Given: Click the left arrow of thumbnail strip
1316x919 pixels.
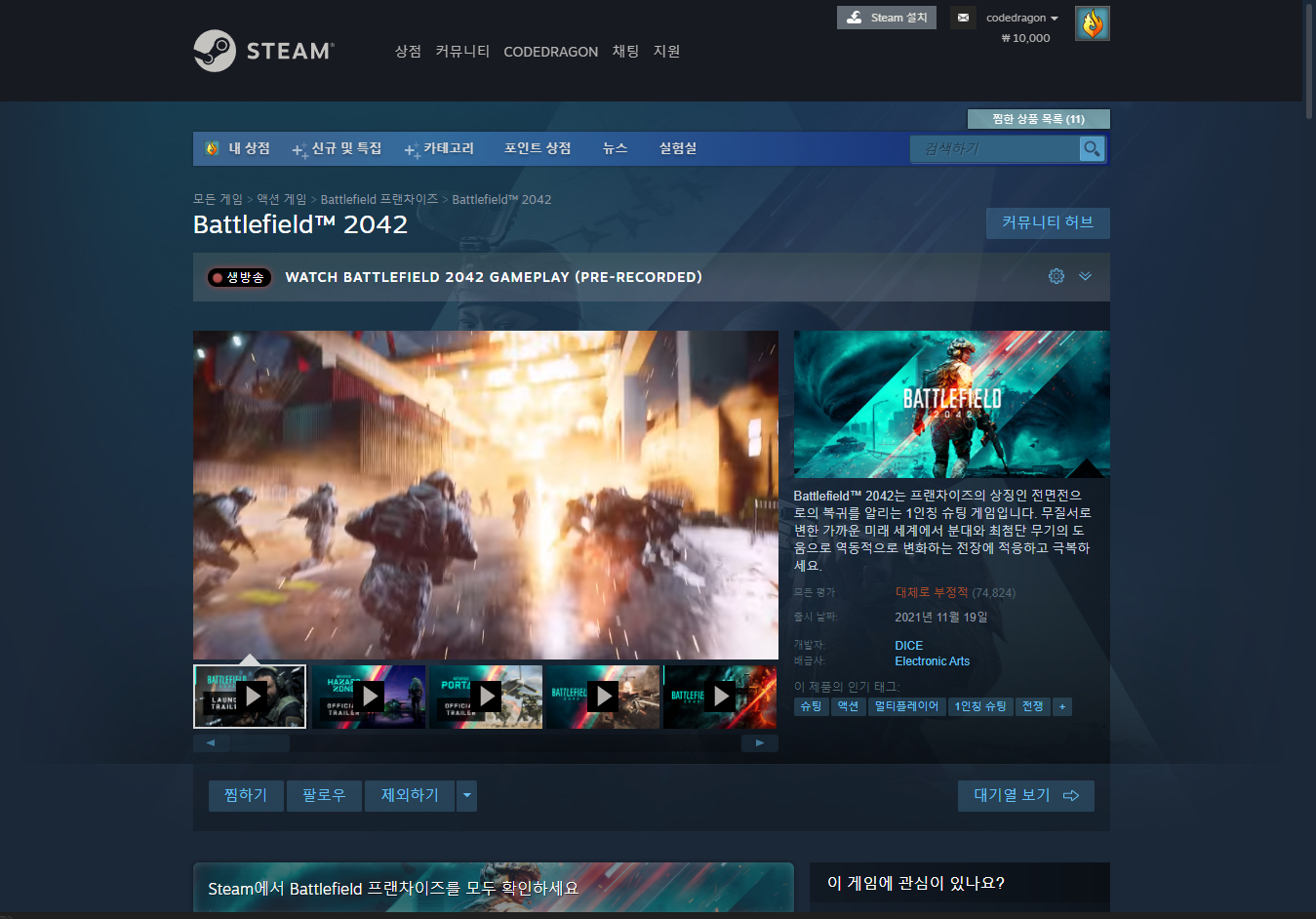Looking at the screenshot, I should coord(211,743).
